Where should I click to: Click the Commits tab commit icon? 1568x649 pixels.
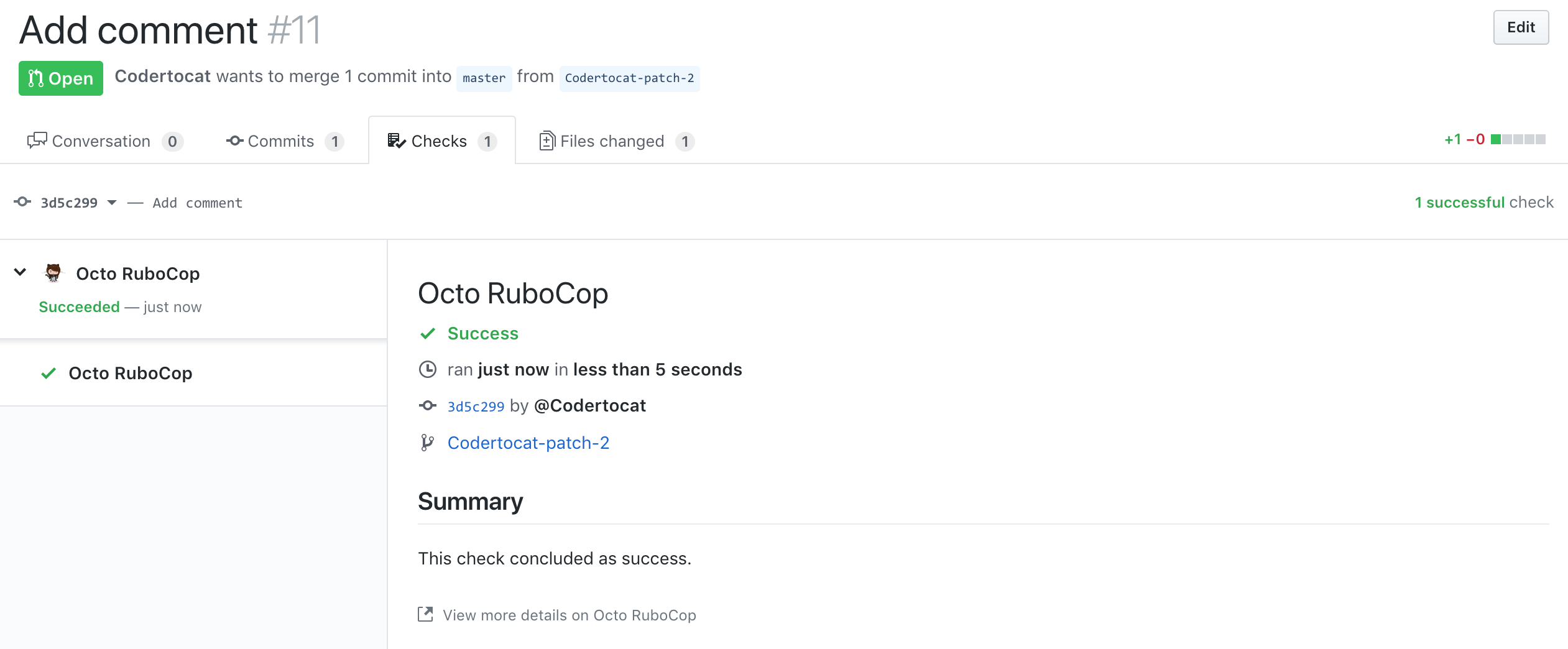(234, 140)
